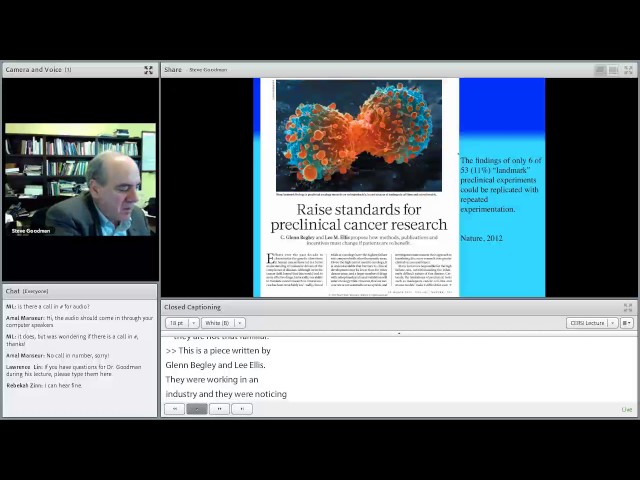The height and width of the screenshot is (480, 640).
Task: Click the Chat (Everyone) pod title
Action: [27, 291]
